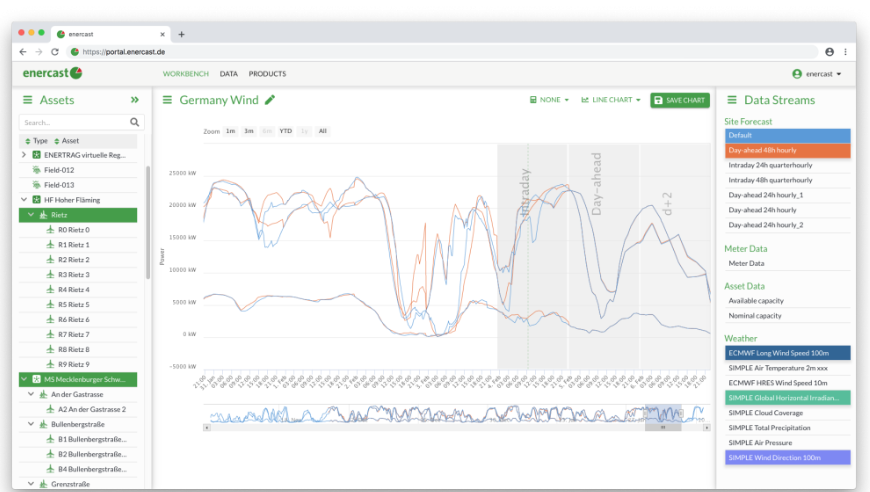Select Nominal capacity stream

click(787, 316)
